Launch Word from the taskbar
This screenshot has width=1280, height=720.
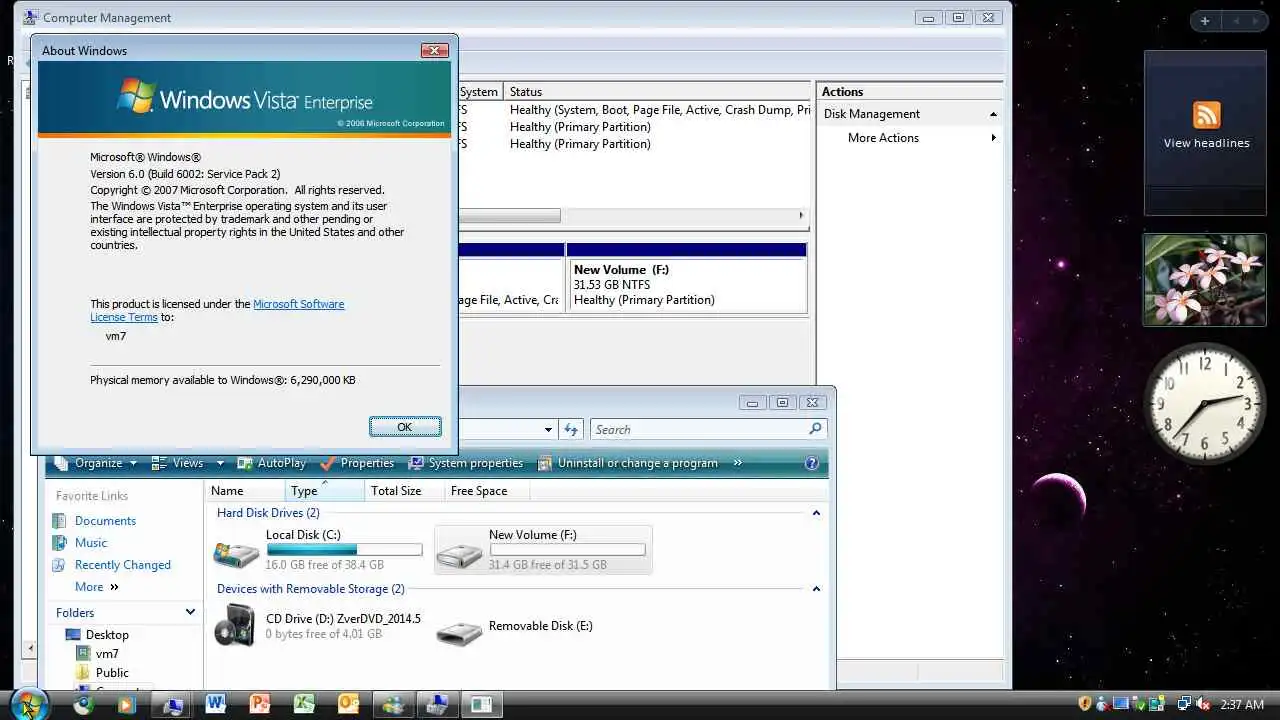point(216,704)
